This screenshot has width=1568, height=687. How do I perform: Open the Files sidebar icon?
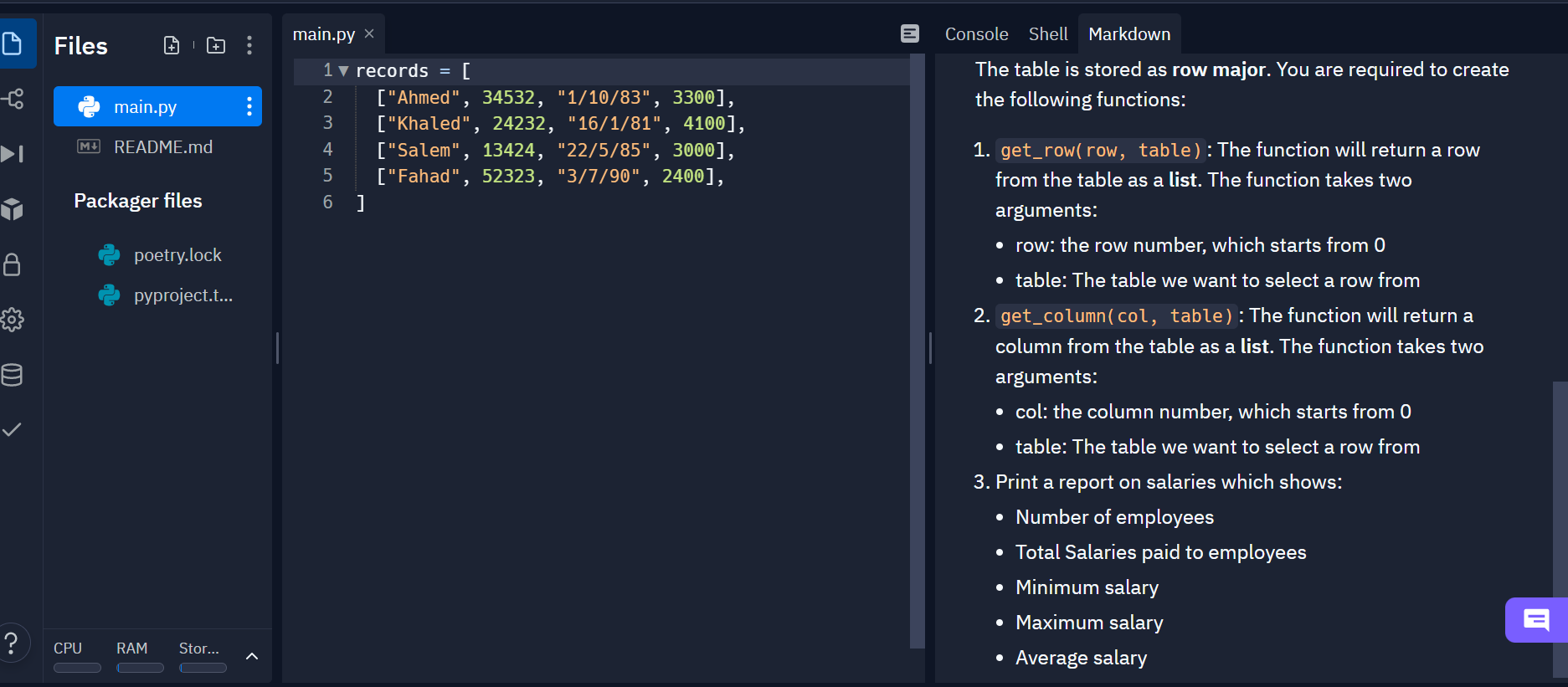[12, 44]
